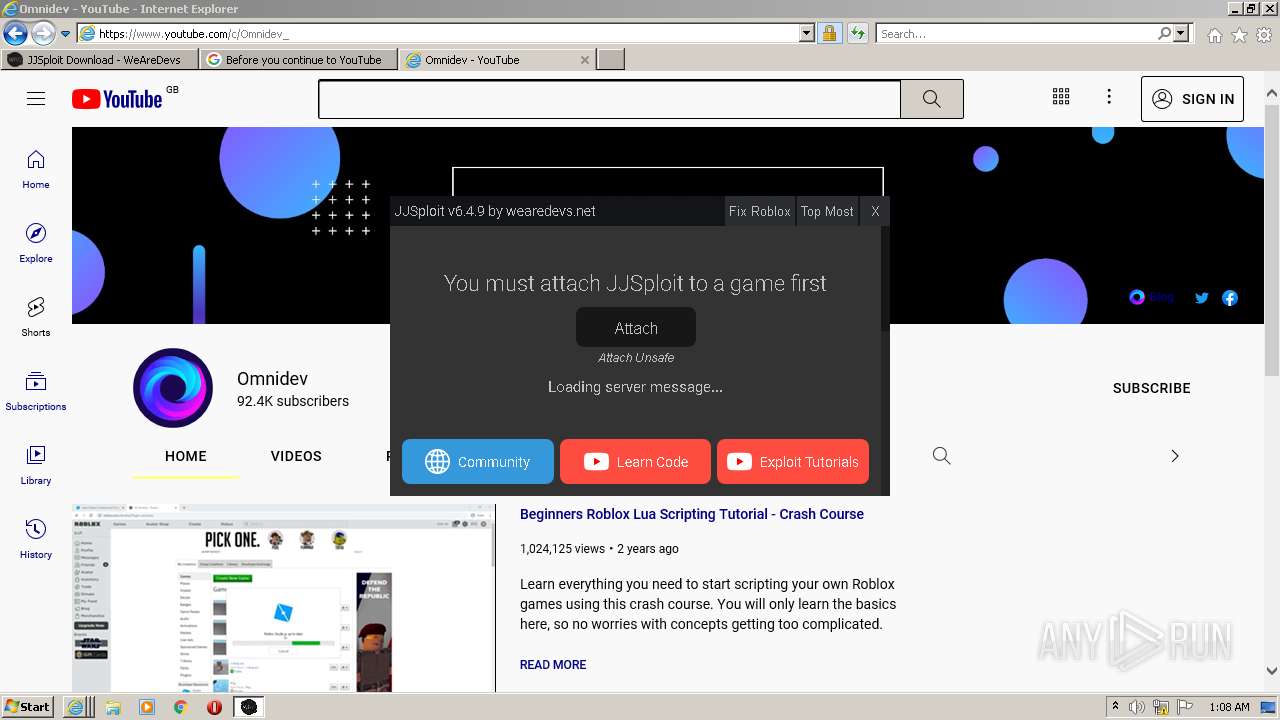Open the YouTube settings three-dot menu
Image resolution: width=1280 pixels, height=720 pixels.
(x=1109, y=97)
